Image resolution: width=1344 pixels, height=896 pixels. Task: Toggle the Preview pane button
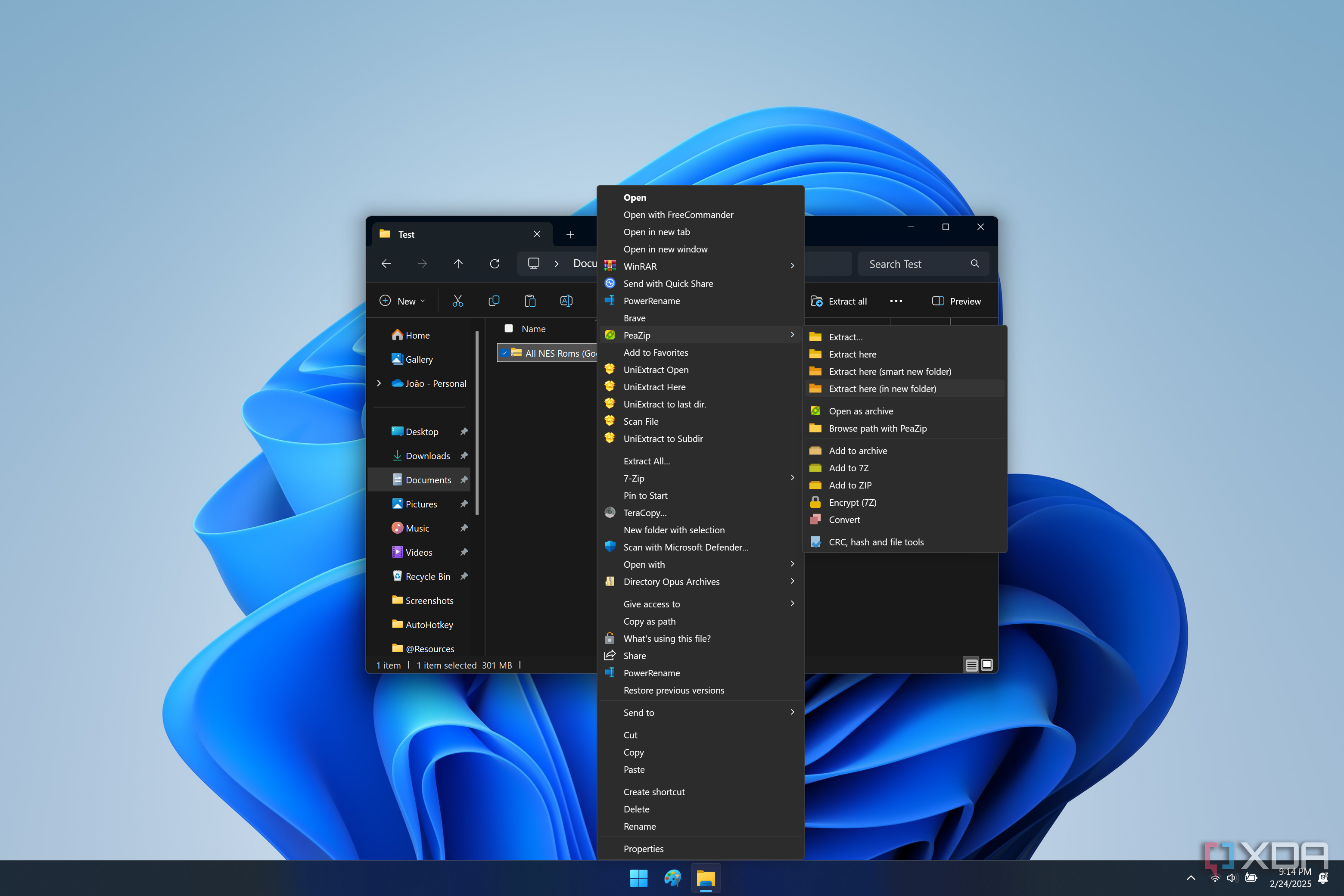957,301
